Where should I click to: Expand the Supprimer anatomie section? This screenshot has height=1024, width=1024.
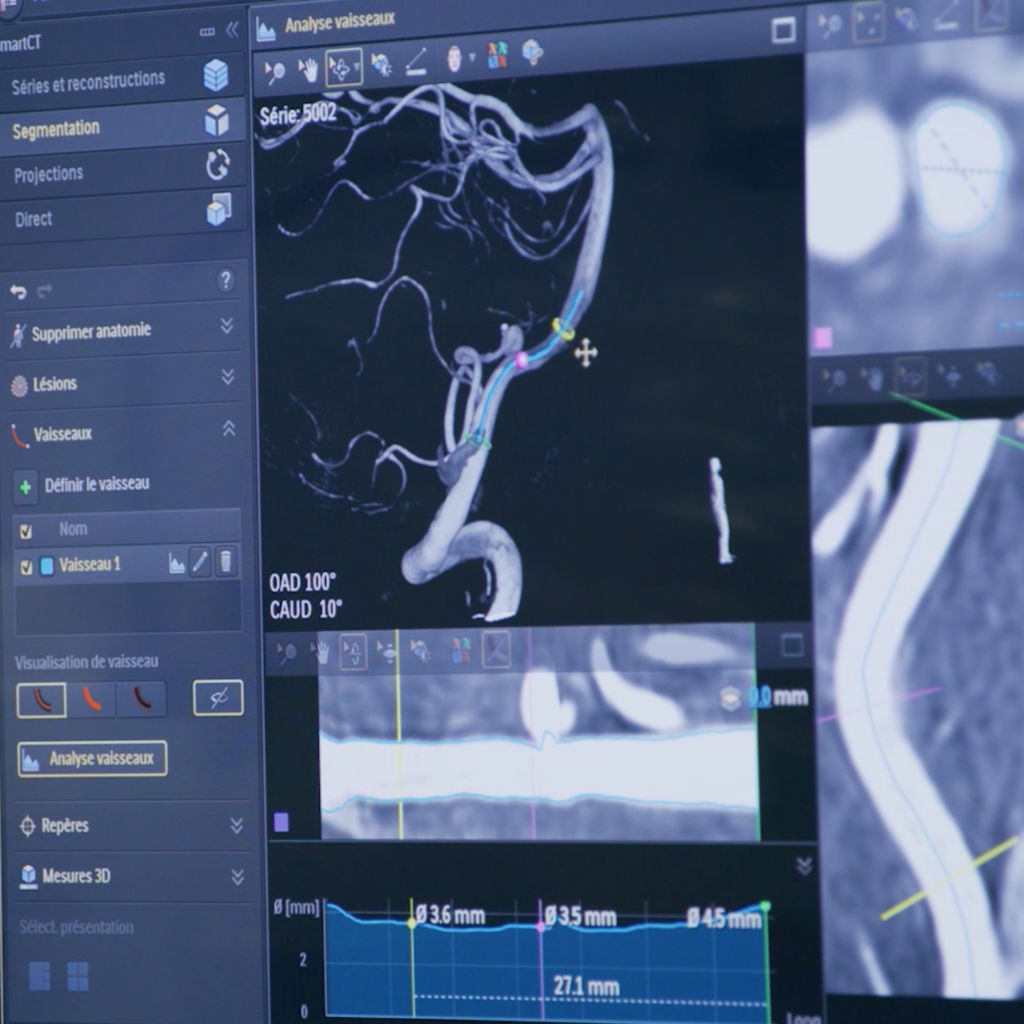pos(227,326)
